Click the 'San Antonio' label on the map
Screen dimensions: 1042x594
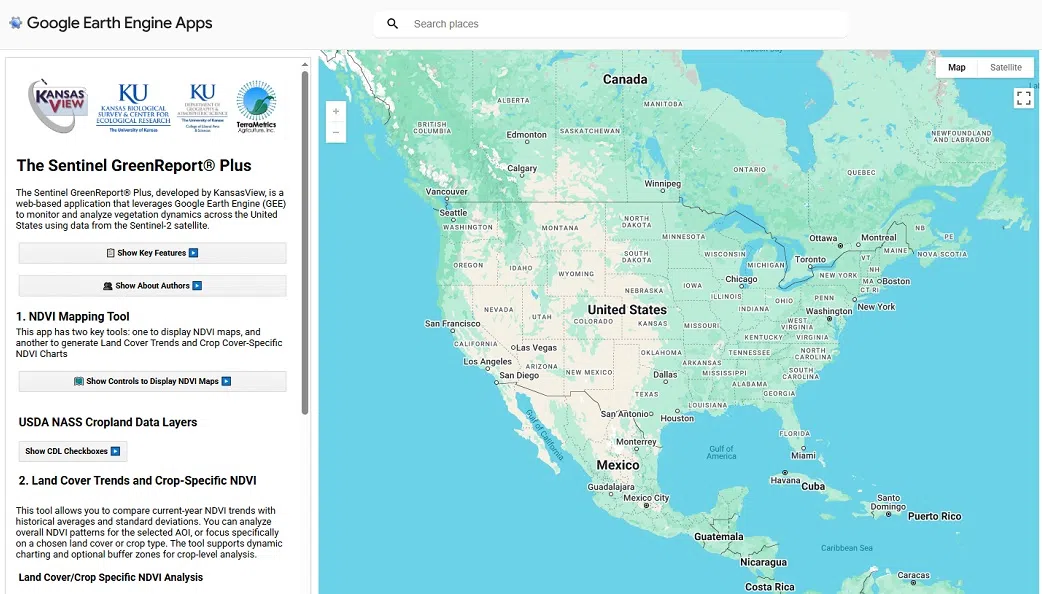tap(624, 414)
